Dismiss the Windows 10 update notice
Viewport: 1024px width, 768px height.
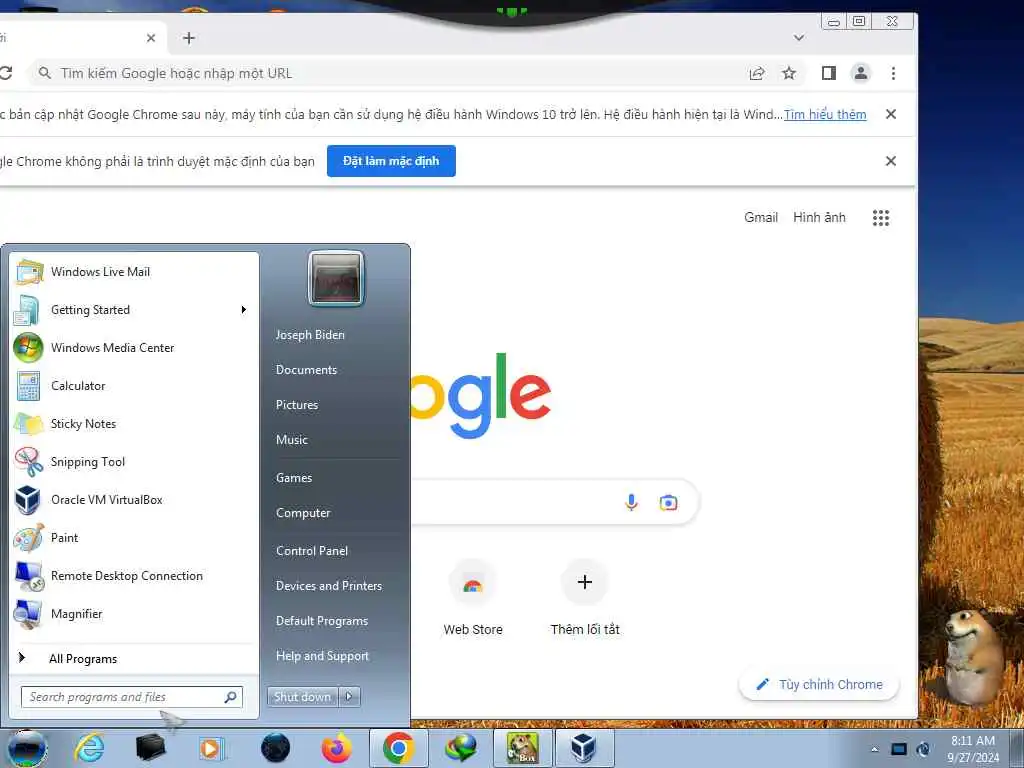coord(890,114)
